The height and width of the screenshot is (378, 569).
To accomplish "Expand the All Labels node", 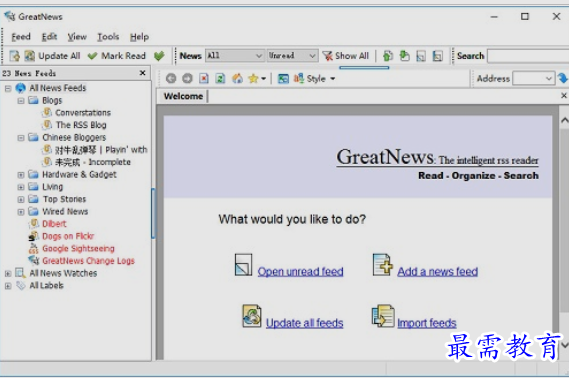I will pos(8,286).
